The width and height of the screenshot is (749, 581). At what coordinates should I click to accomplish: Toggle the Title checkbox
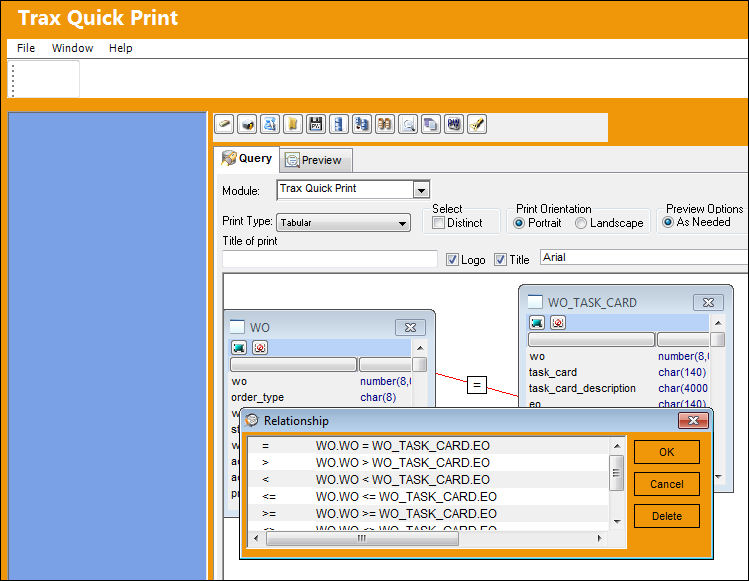[500, 259]
